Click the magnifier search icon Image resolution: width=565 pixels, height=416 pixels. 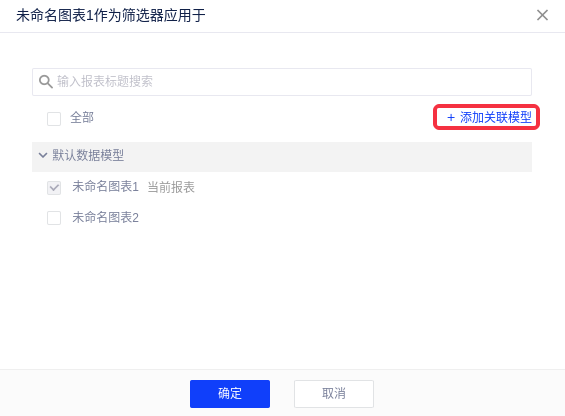pos(45,81)
